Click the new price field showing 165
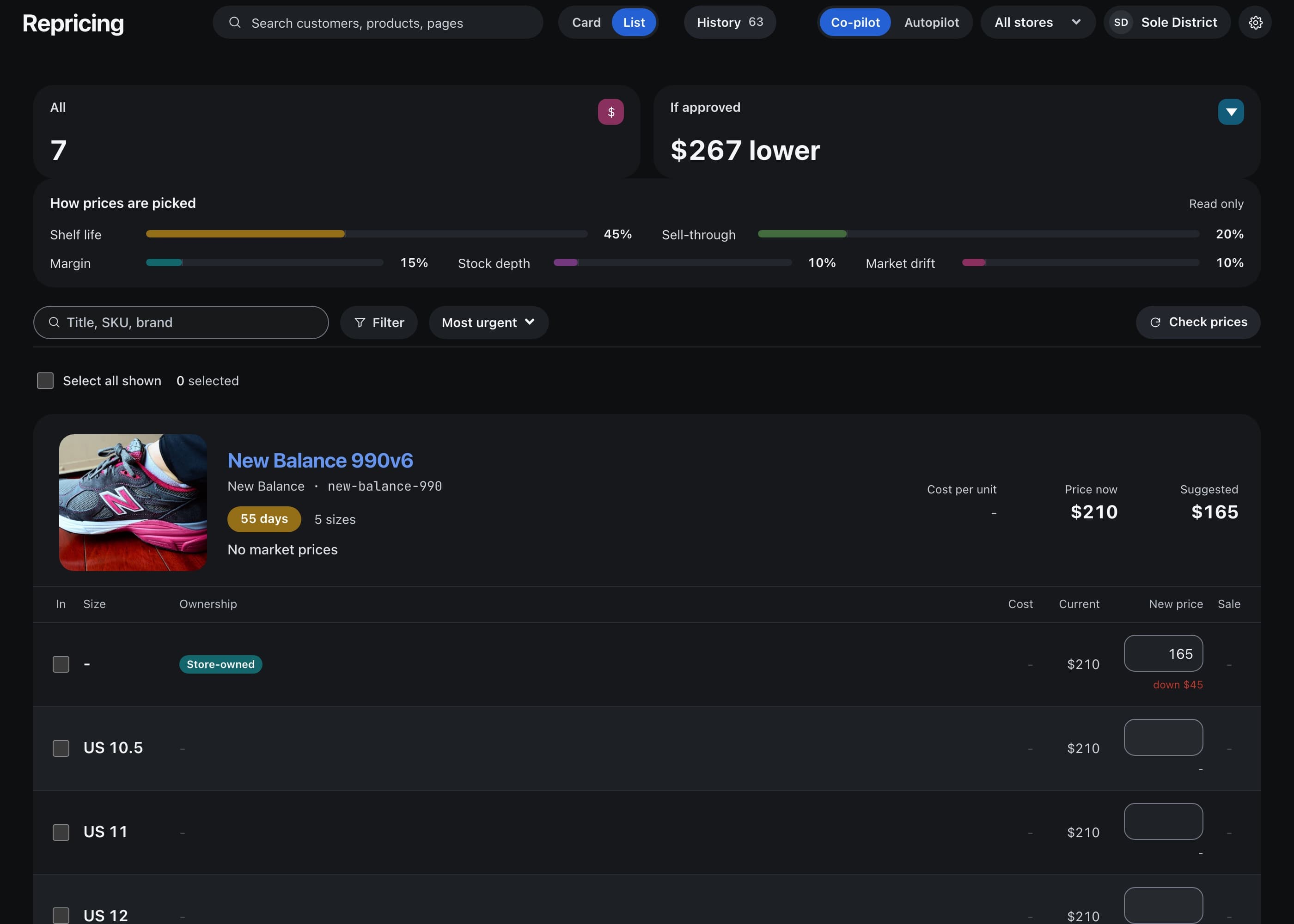This screenshot has height=924, width=1294. (1163, 653)
